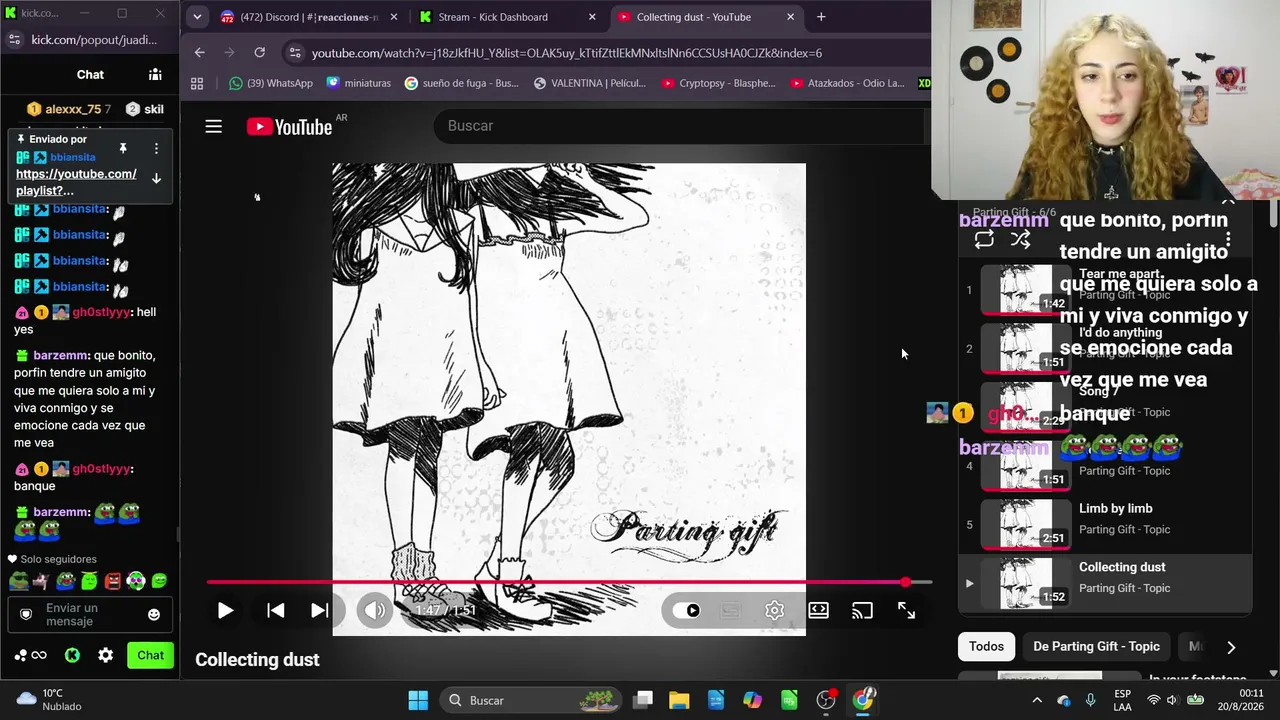This screenshot has height=720, width=1280.
Task: Open the tab search dropdown
Action: pos(197,17)
